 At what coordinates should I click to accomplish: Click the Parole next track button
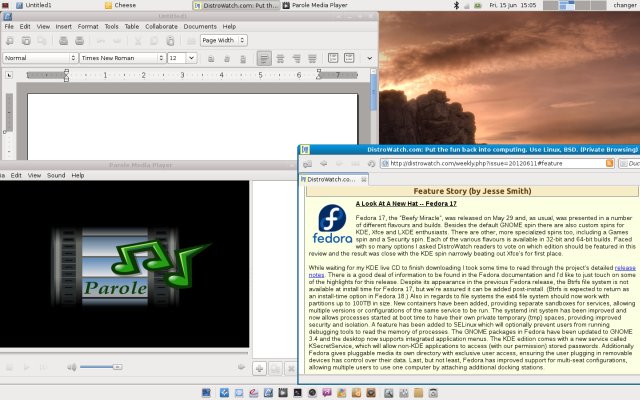tap(43, 367)
